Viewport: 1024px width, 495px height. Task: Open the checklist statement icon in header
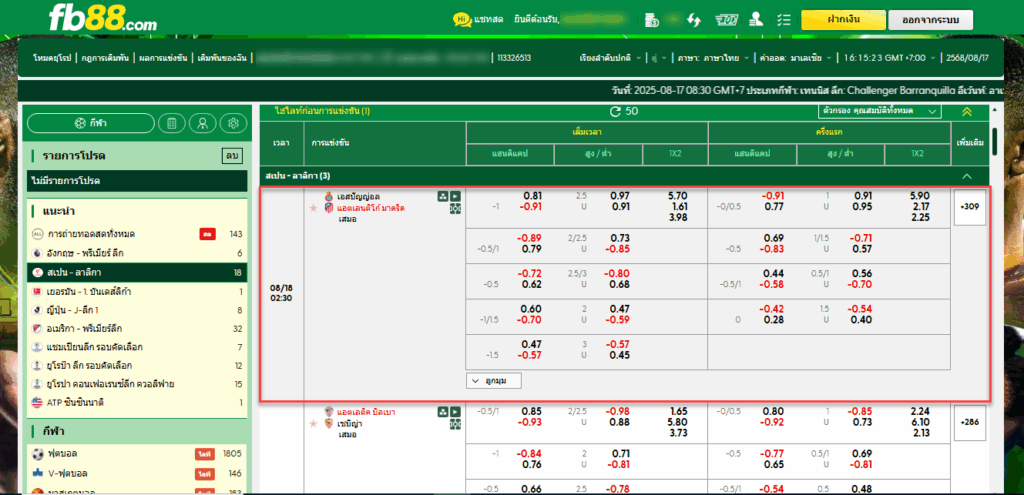coord(784,20)
